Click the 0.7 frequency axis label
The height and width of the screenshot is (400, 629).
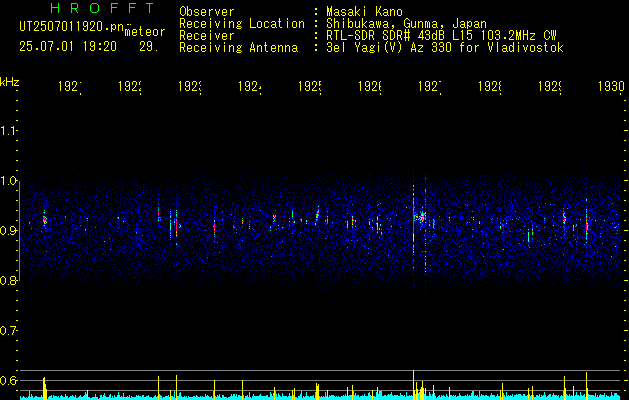point(9,331)
